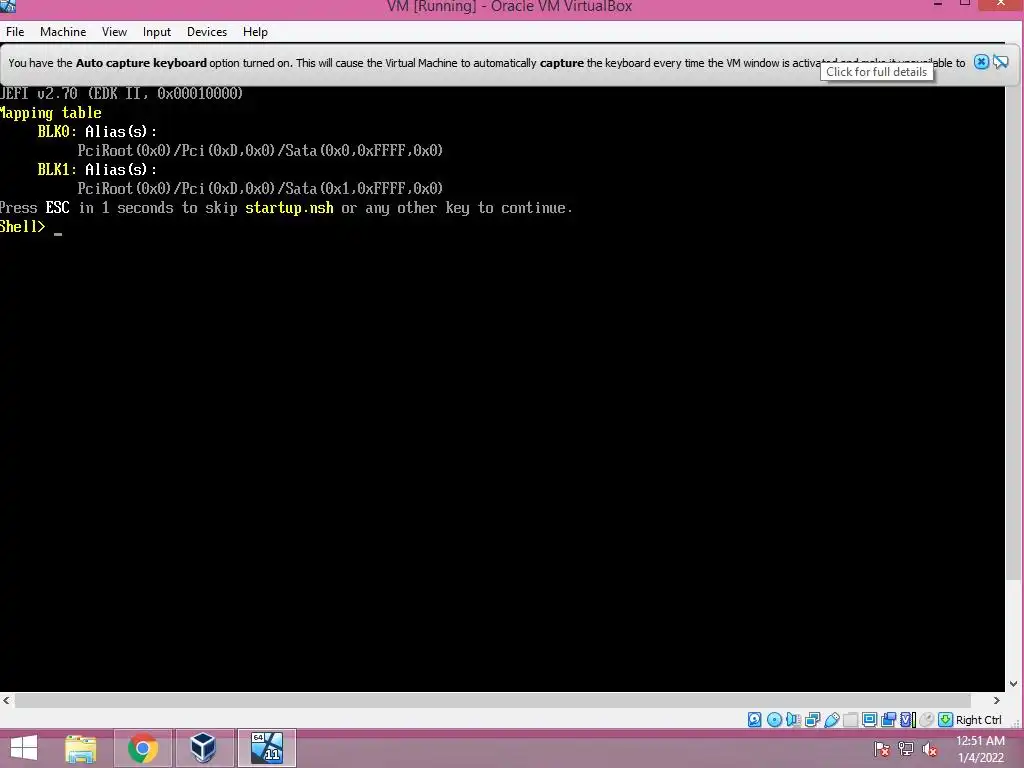Click the network tray icon

pos(906,749)
